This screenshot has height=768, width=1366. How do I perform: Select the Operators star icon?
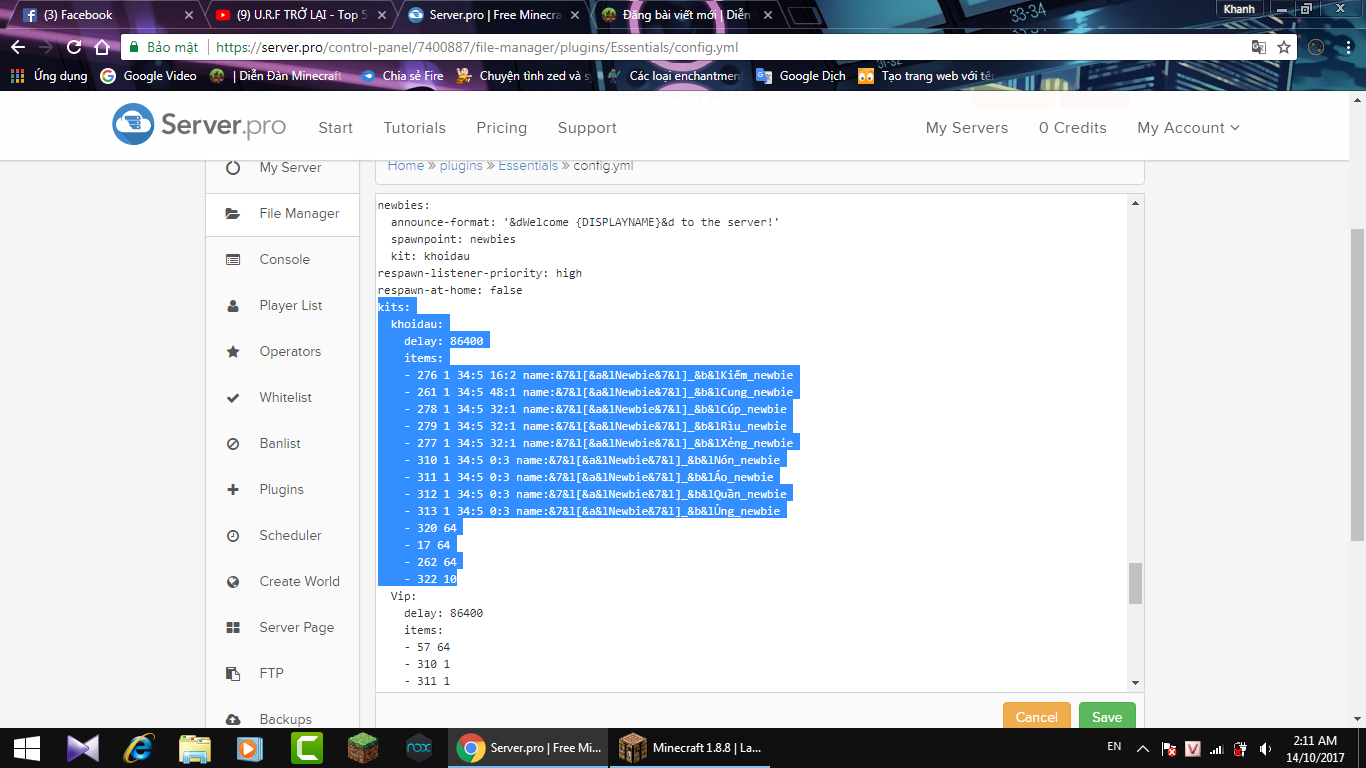coord(233,352)
